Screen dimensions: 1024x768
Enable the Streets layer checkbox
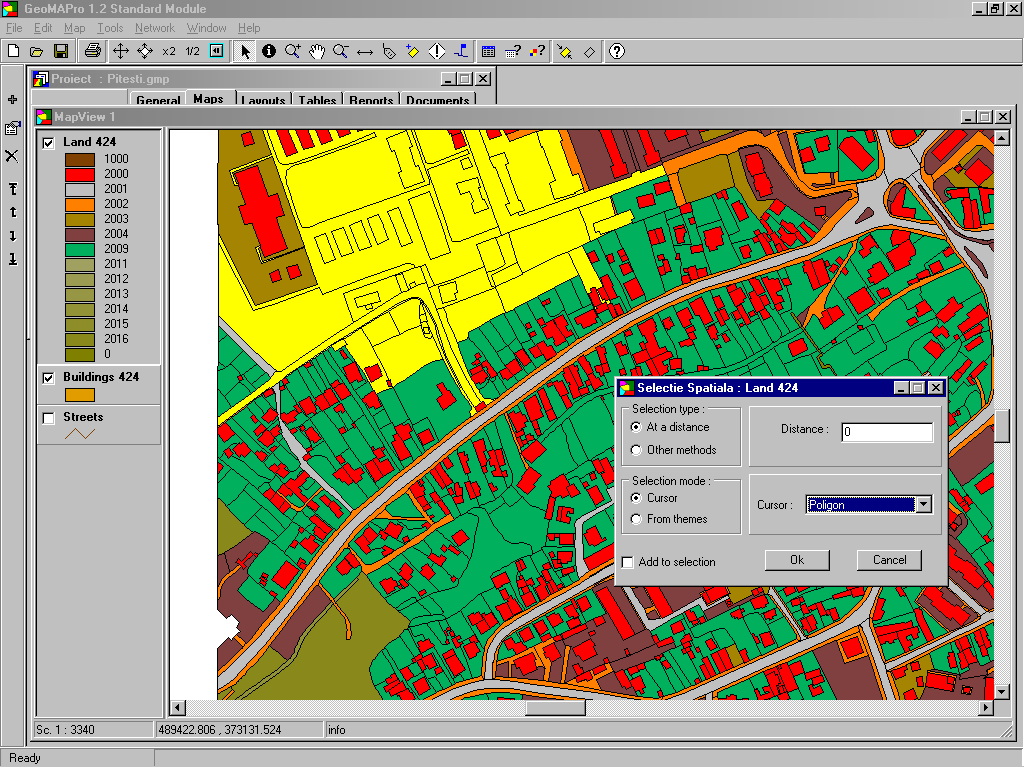pos(48,418)
